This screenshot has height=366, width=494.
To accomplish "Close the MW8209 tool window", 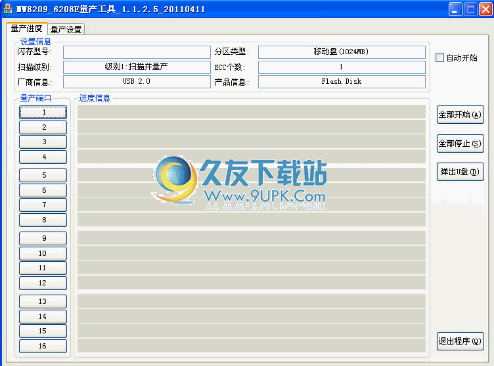I will coord(486,9).
